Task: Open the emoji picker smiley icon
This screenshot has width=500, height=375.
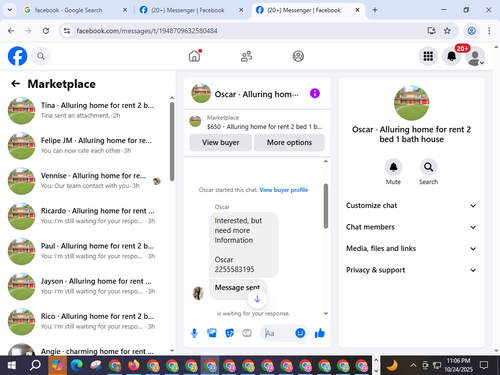Action: 300,333
